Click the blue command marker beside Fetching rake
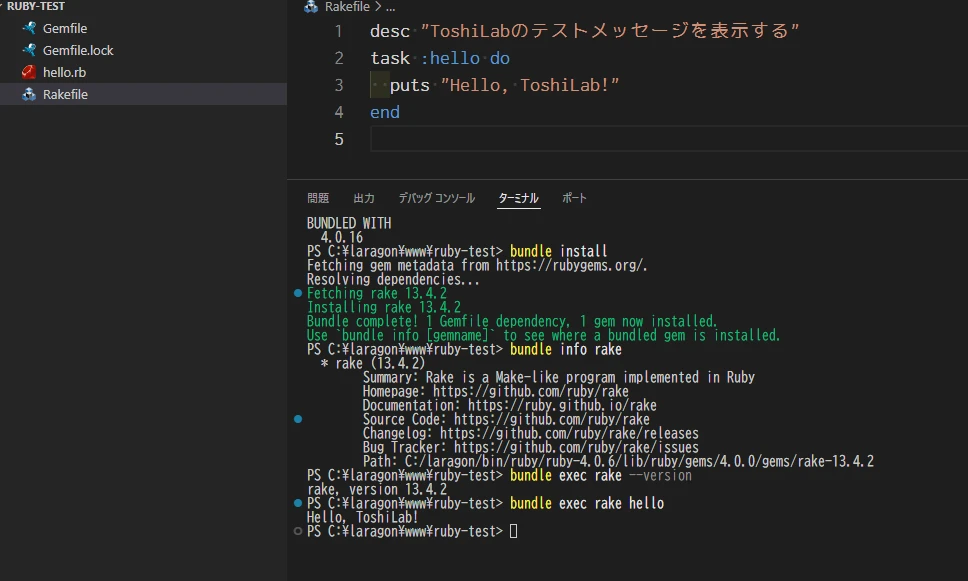 click(x=298, y=293)
